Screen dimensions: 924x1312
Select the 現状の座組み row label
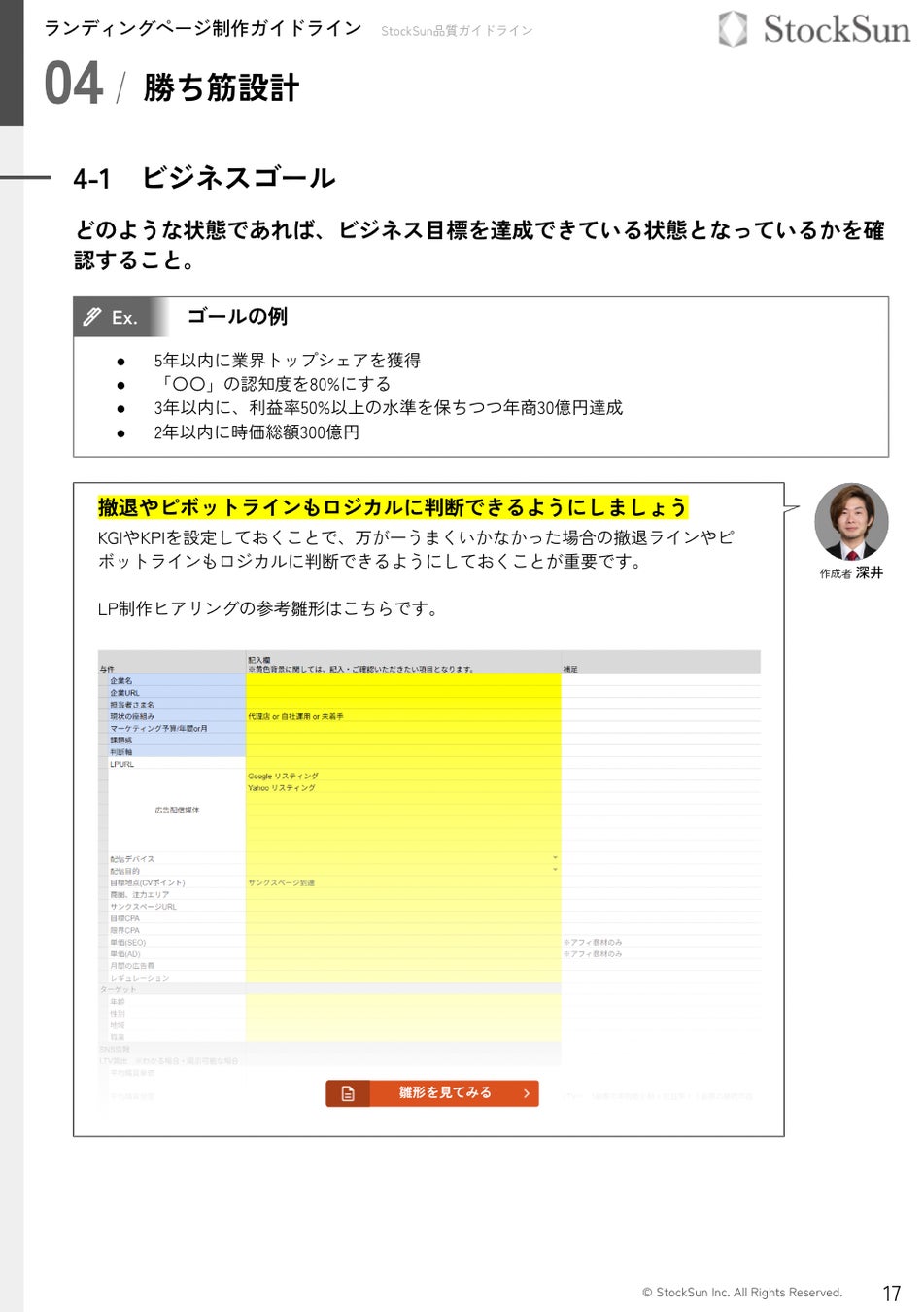coord(131,716)
